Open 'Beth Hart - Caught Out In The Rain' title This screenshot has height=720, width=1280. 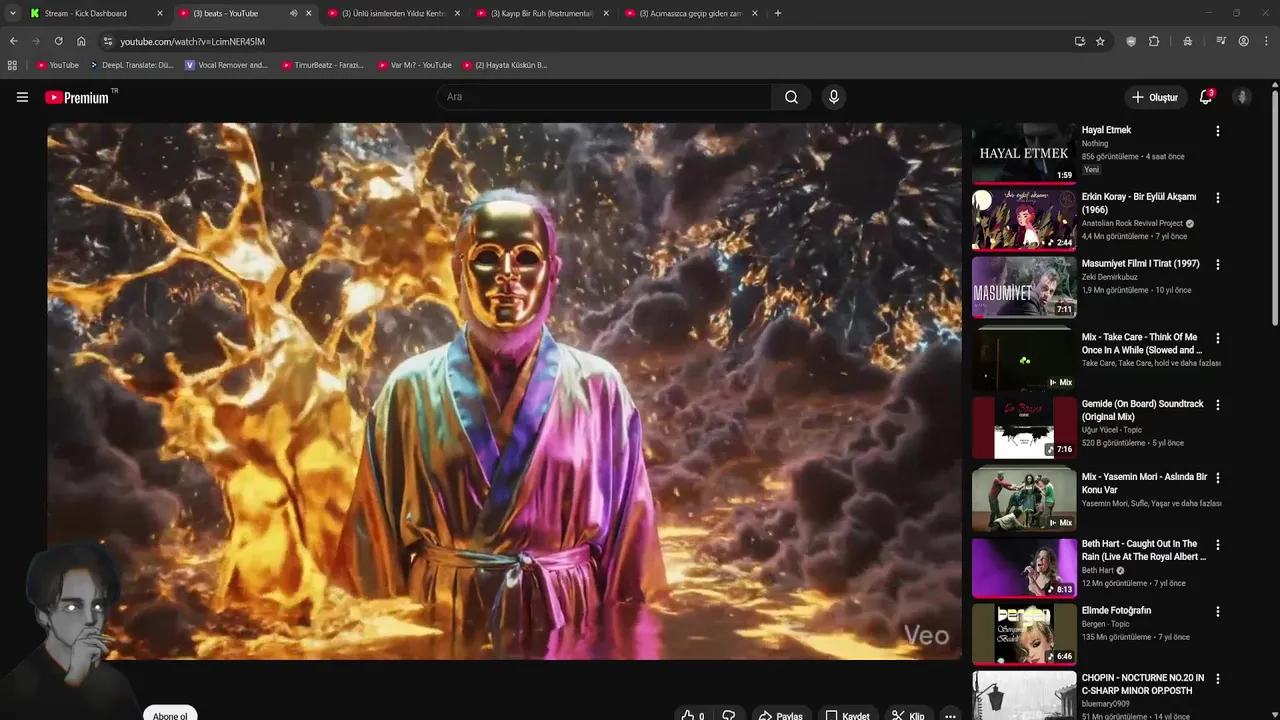tap(1144, 550)
